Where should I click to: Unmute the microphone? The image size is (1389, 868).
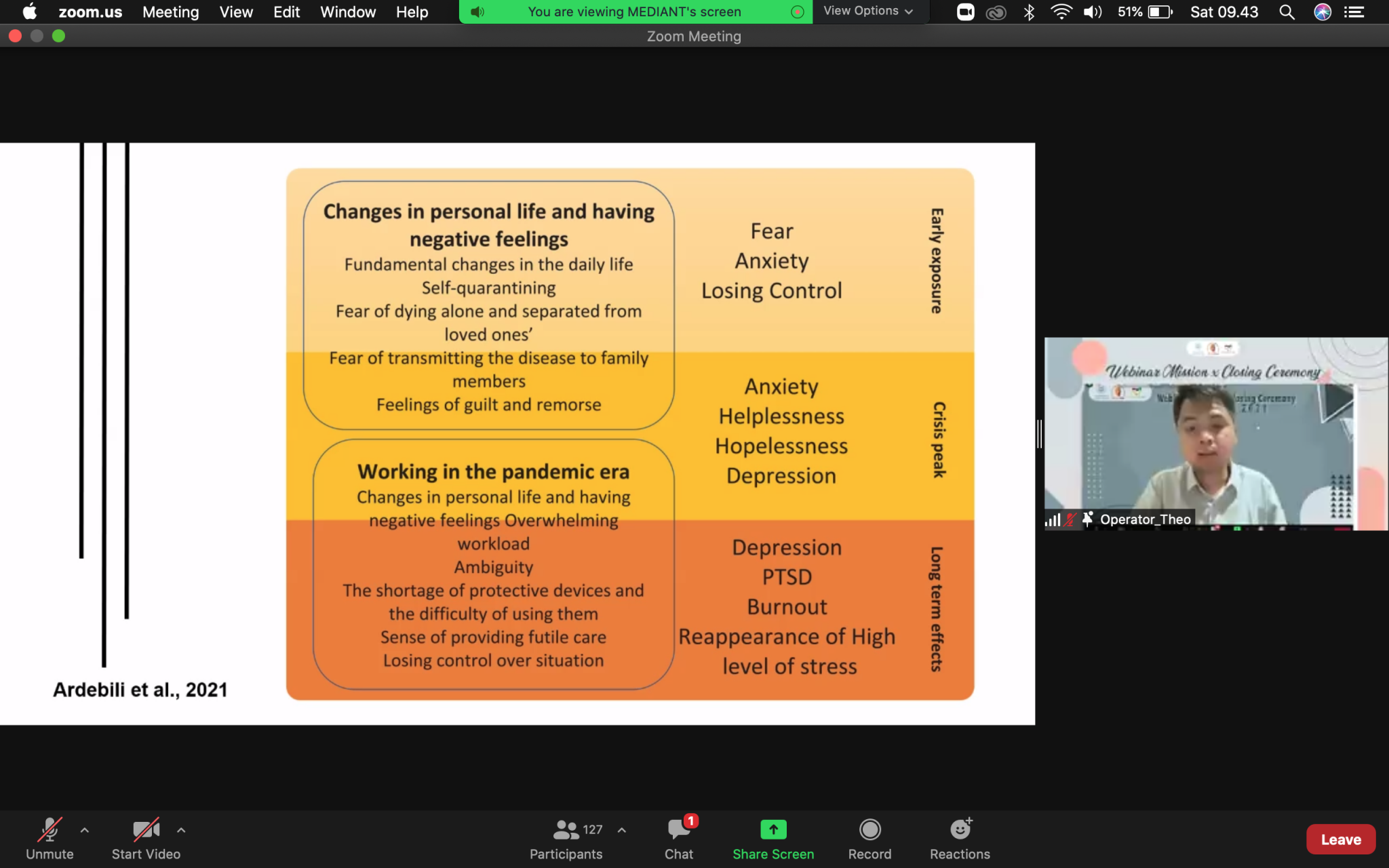point(50,830)
